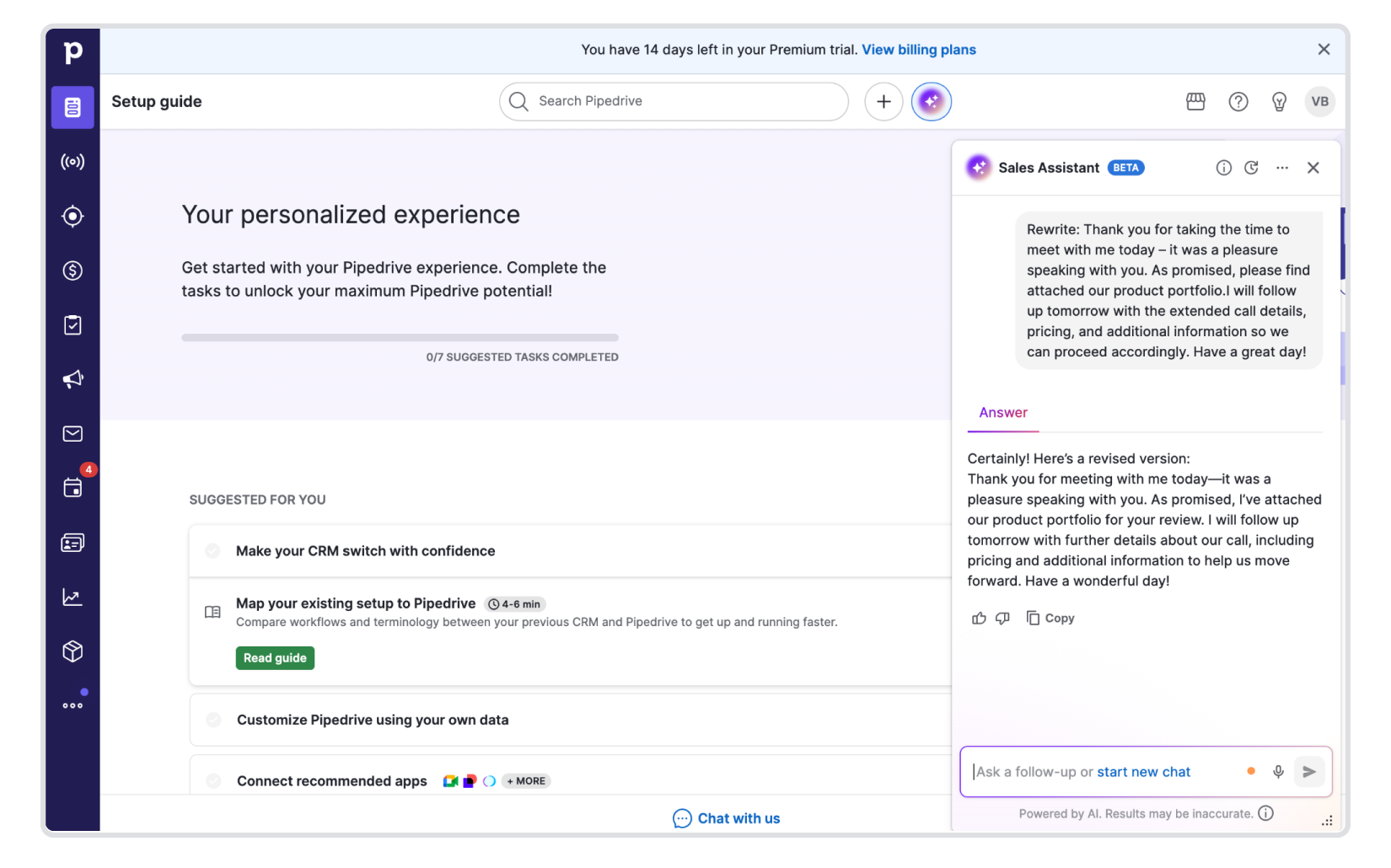Open the Leads target icon in sidebar
Screen dimensions: 1391x868
pos(73,217)
